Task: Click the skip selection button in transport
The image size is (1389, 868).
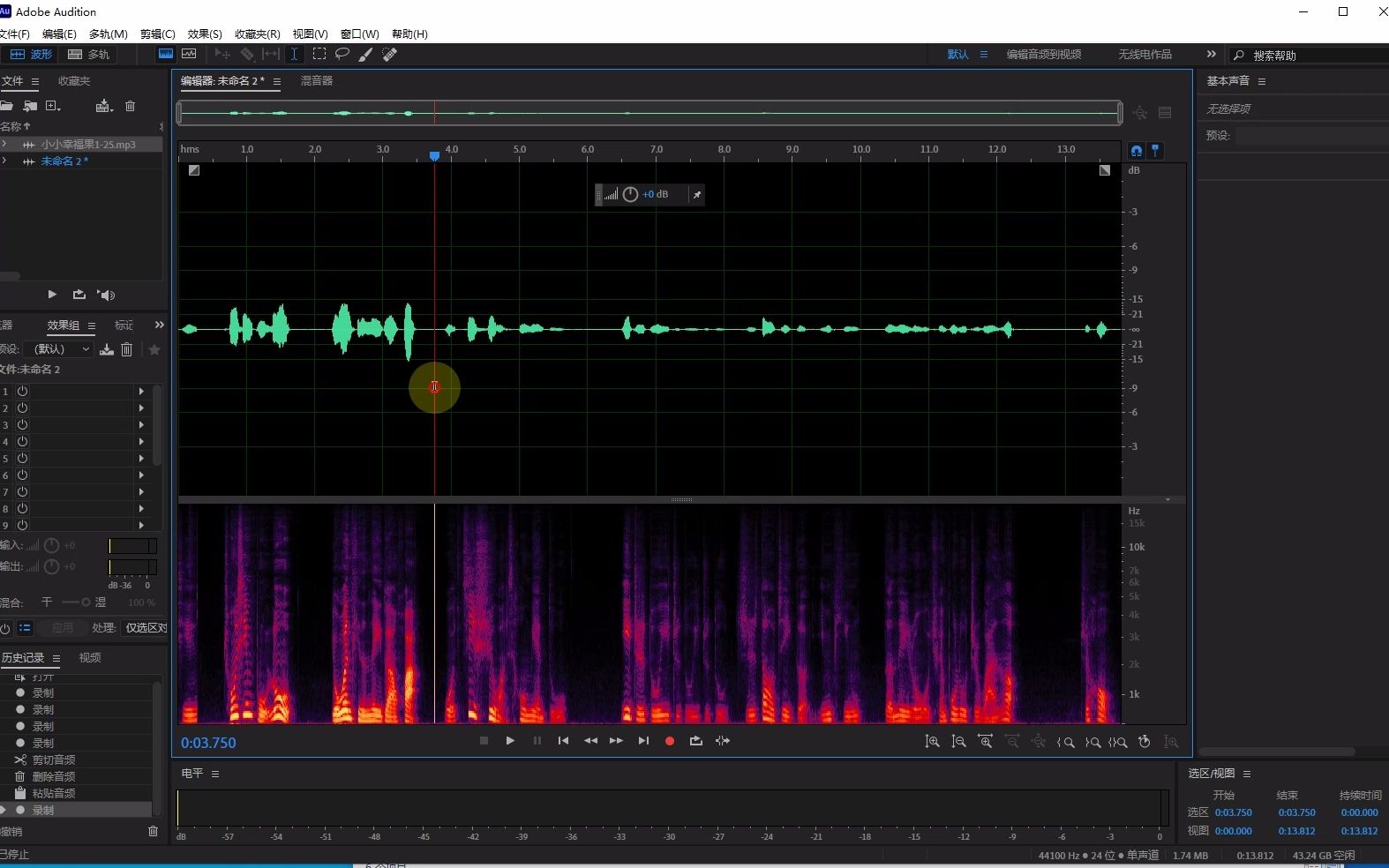Action: click(x=723, y=741)
